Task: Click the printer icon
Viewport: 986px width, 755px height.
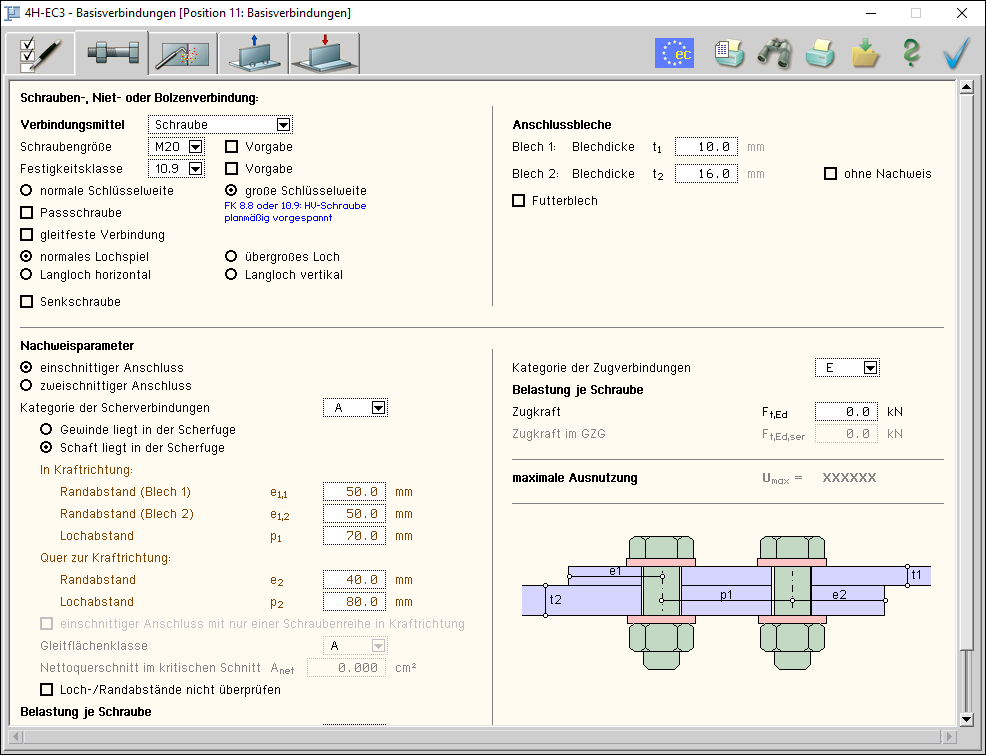Action: click(x=820, y=53)
